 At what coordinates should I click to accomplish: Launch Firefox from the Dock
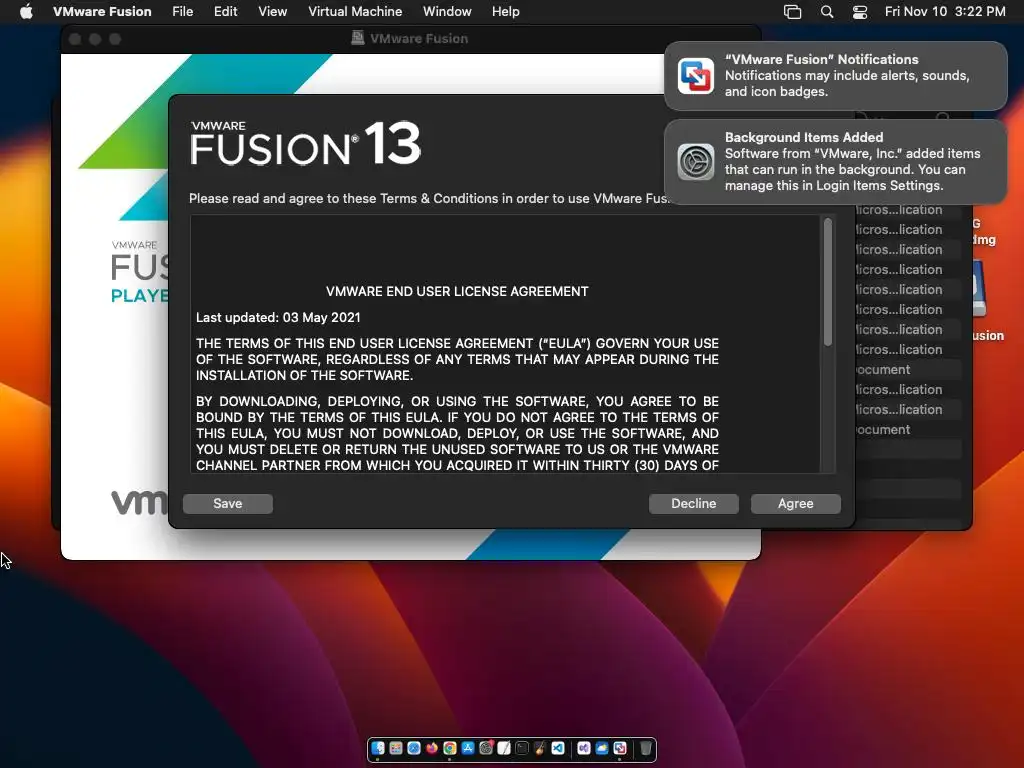432,748
